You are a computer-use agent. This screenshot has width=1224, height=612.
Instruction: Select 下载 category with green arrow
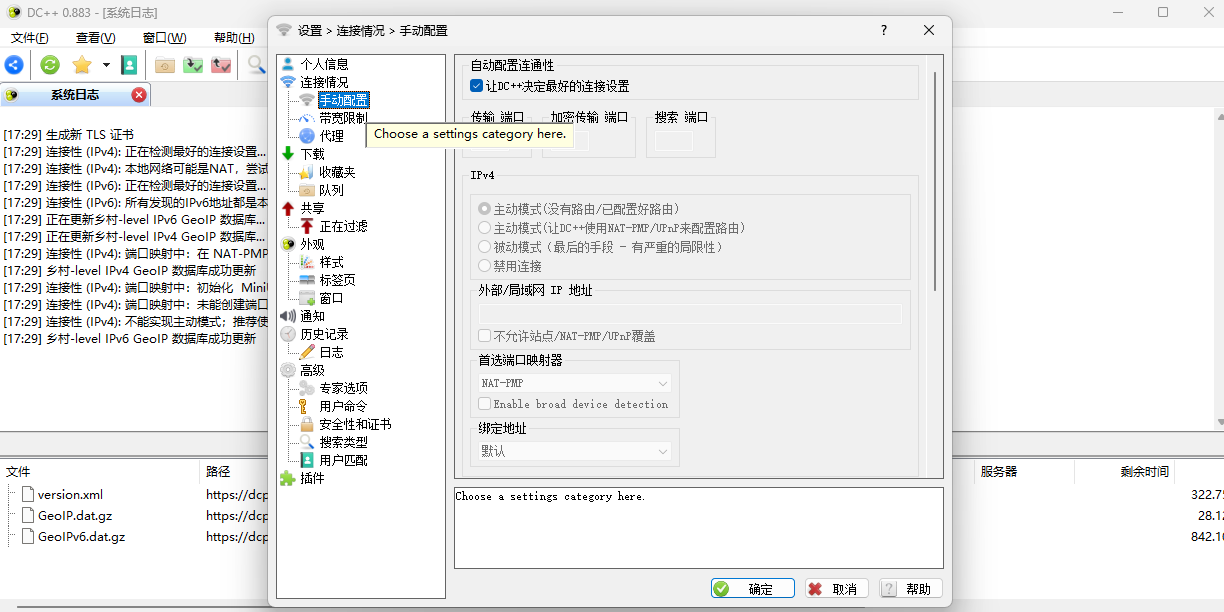(312, 154)
